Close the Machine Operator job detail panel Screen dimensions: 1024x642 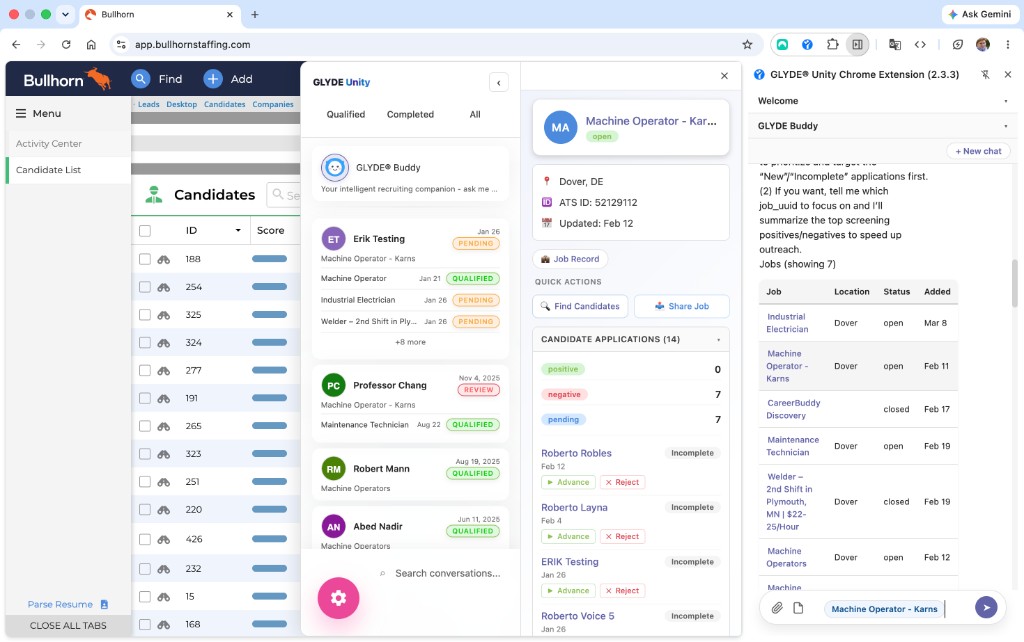(x=724, y=76)
